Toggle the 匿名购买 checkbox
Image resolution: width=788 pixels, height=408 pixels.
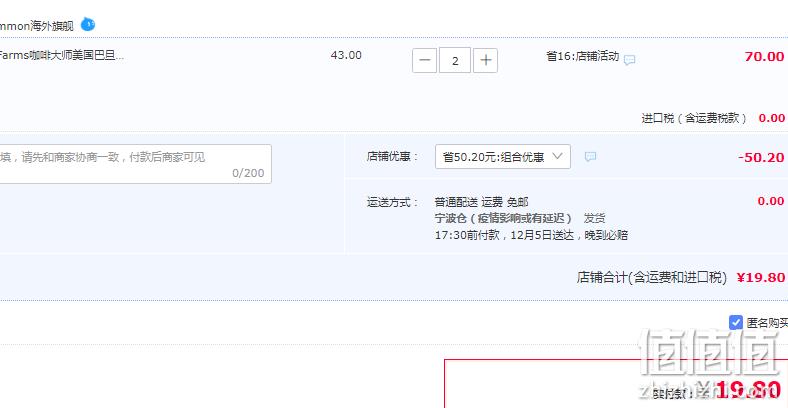736,323
